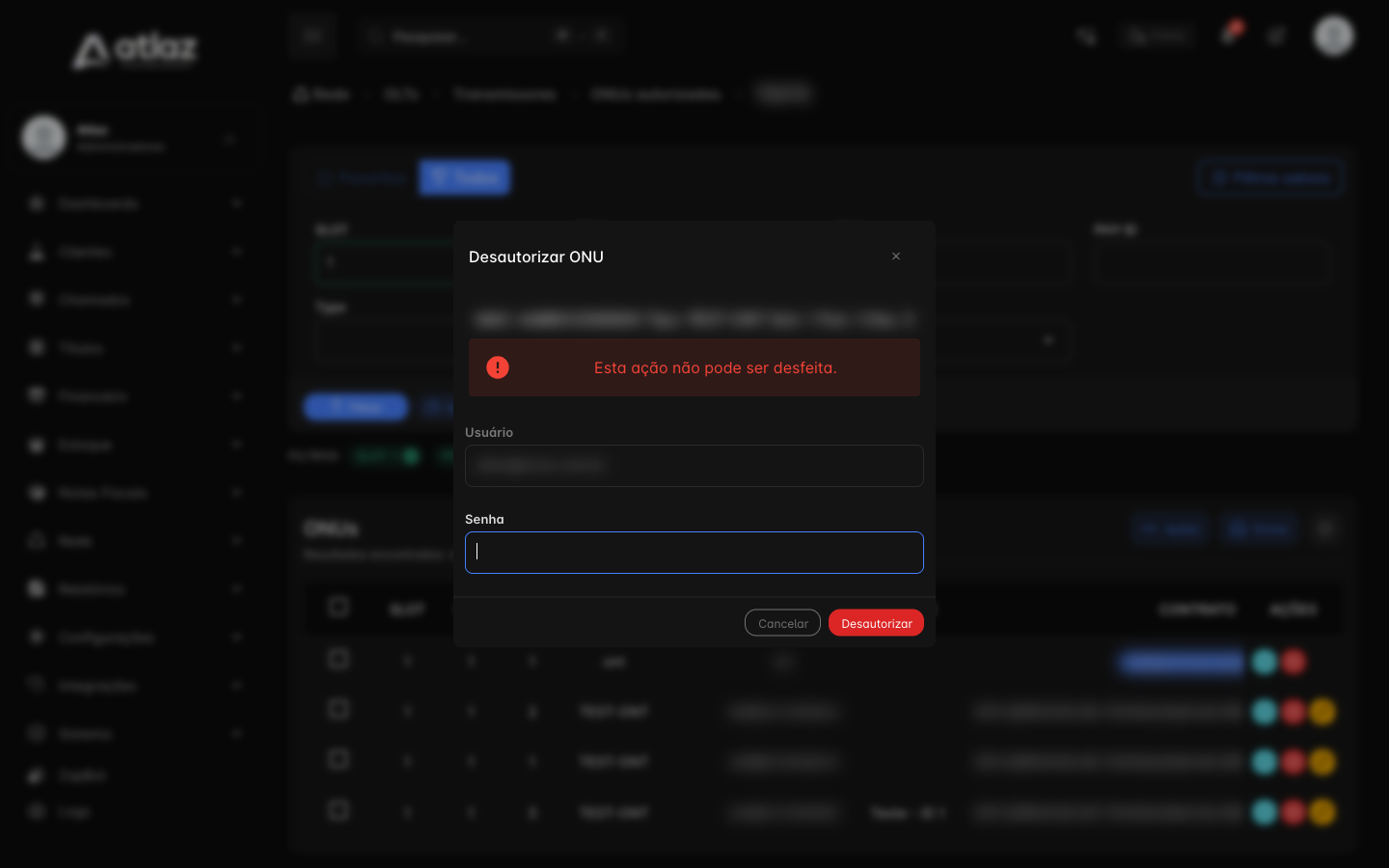Image resolution: width=1389 pixels, height=868 pixels.
Task: Confirm with the red Desautorizar button
Action: (876, 623)
